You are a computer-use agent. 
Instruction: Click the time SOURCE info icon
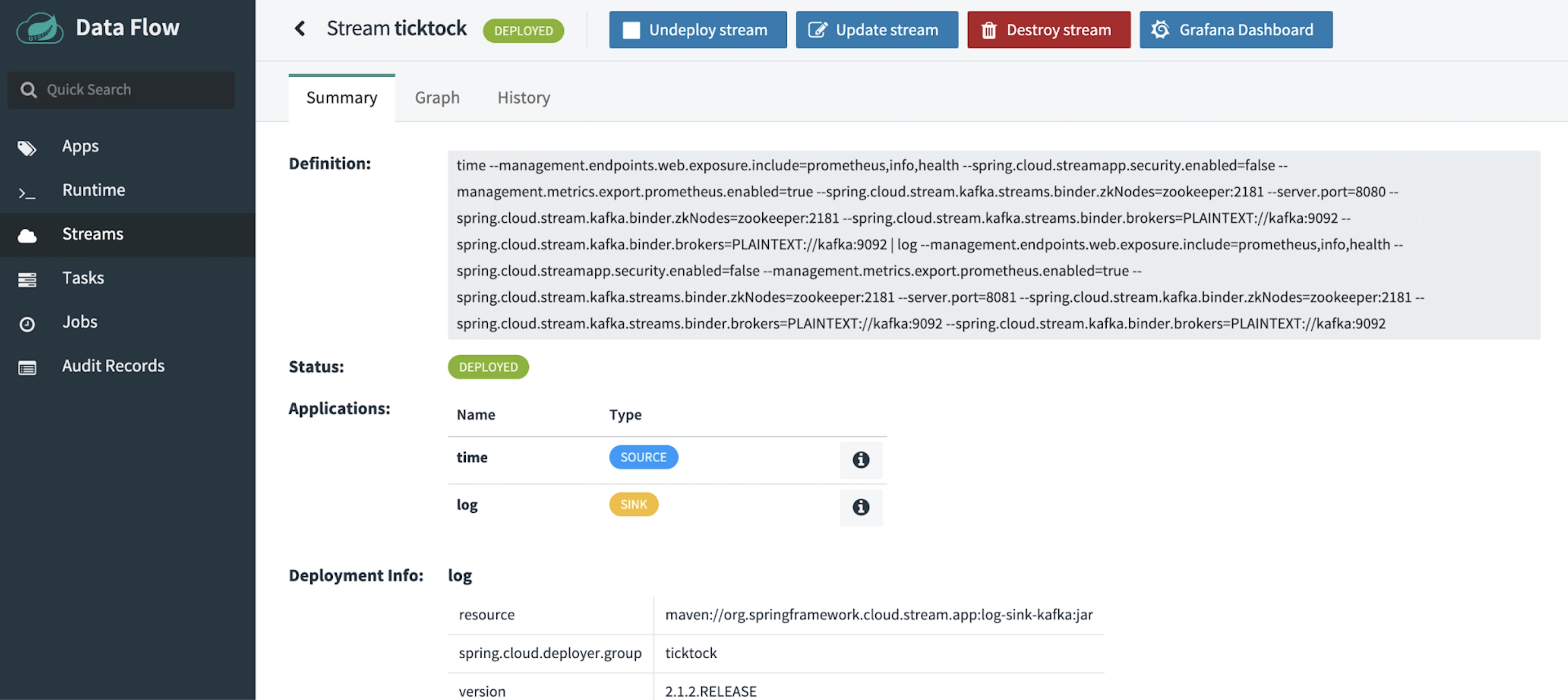(x=860, y=459)
